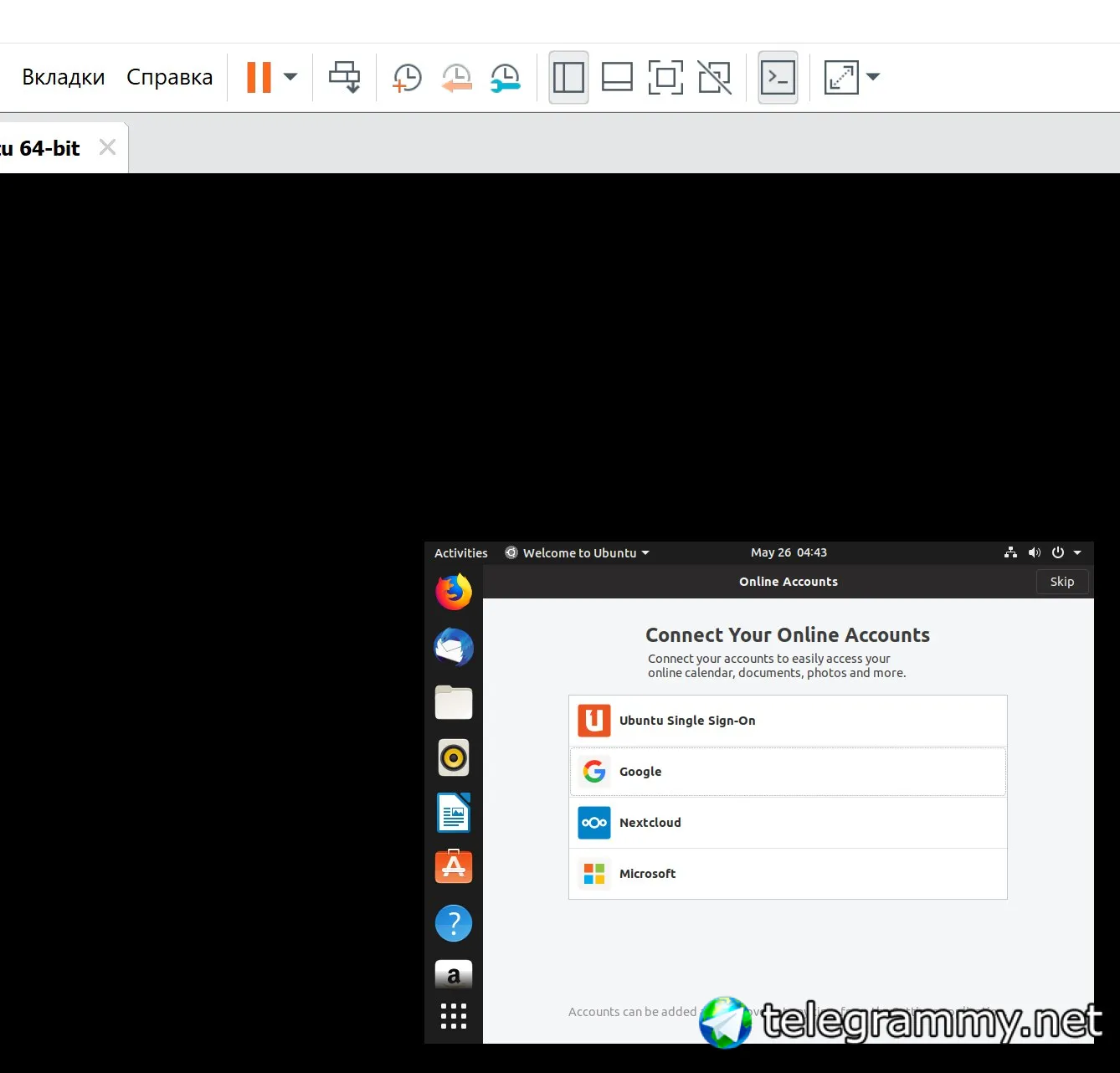Click the Unity mode icon

tap(714, 77)
